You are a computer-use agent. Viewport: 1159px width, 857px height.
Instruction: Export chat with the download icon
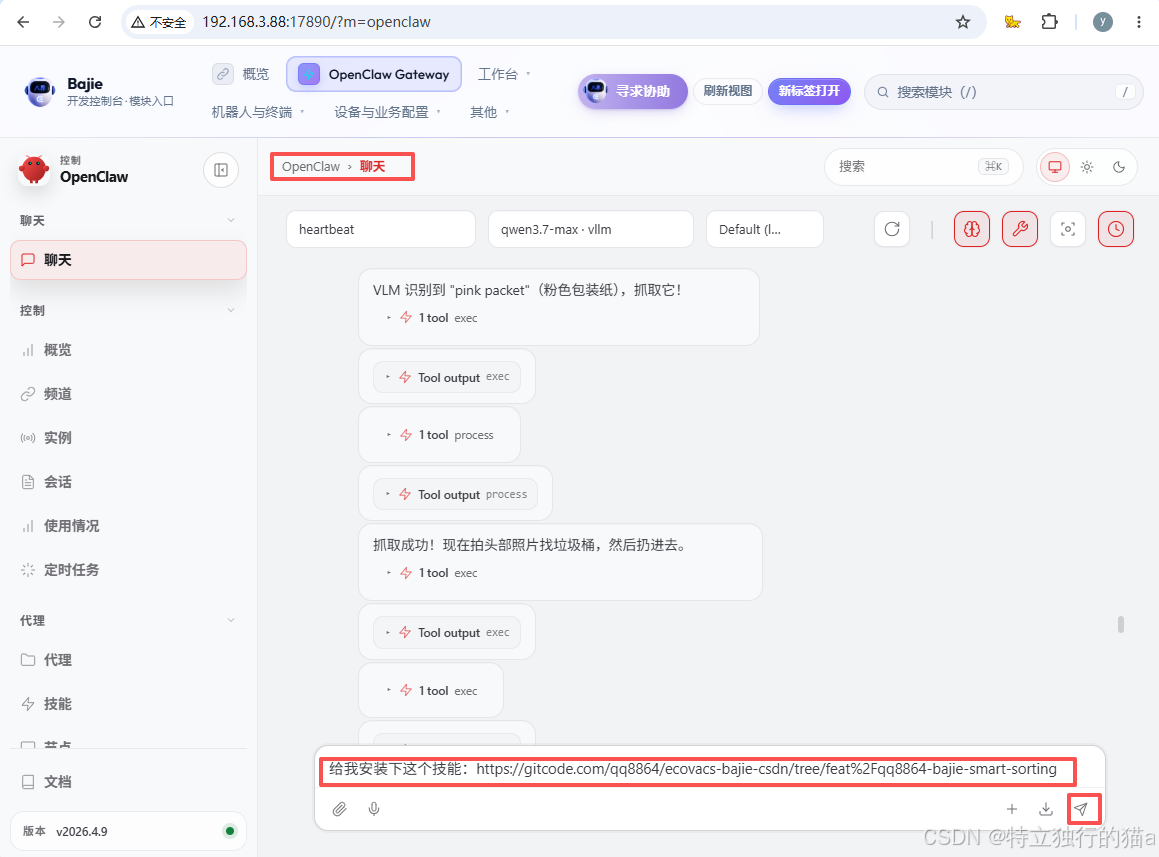[1046, 809]
